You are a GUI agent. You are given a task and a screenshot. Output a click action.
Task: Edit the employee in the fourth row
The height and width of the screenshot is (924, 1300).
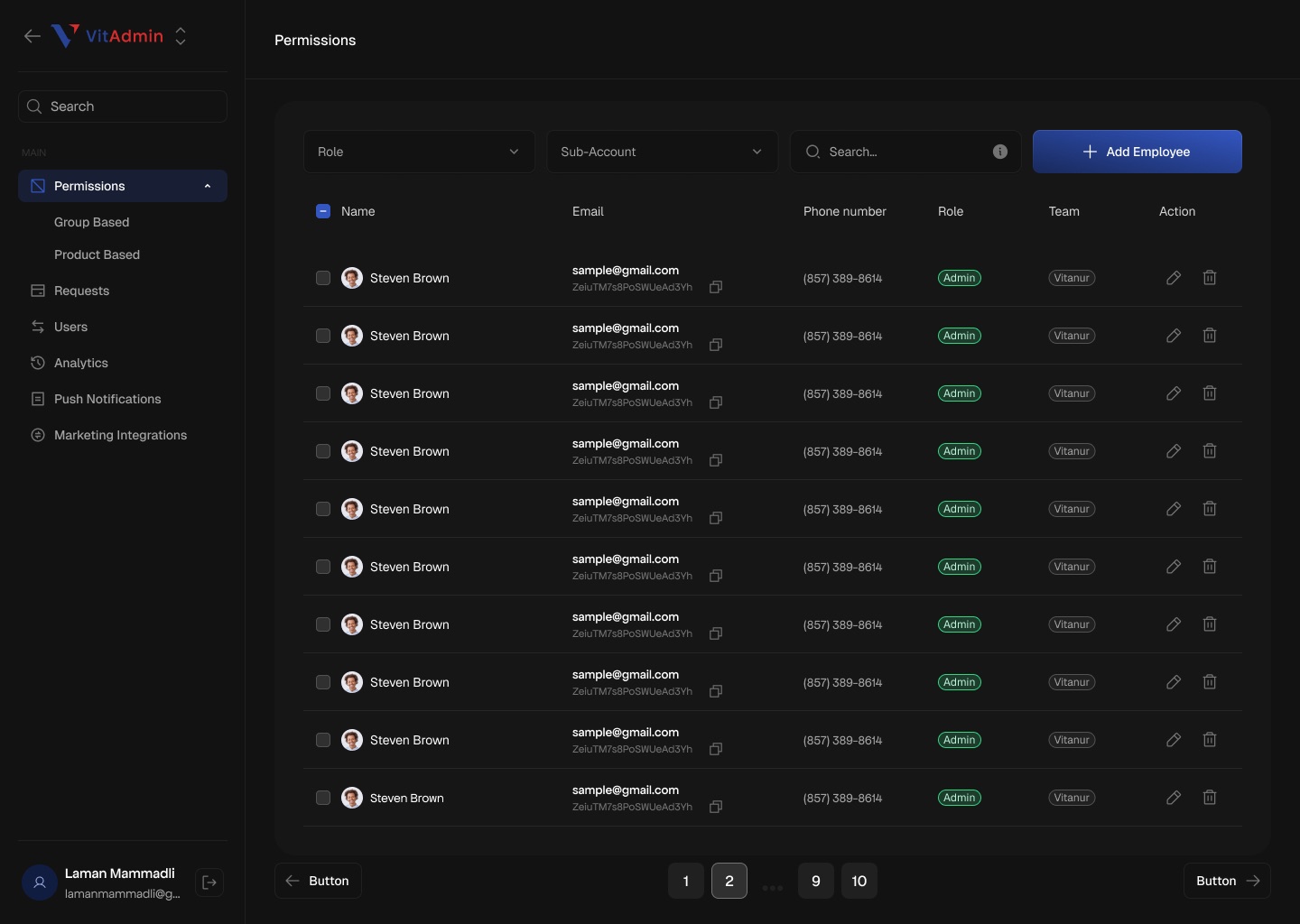click(1174, 451)
